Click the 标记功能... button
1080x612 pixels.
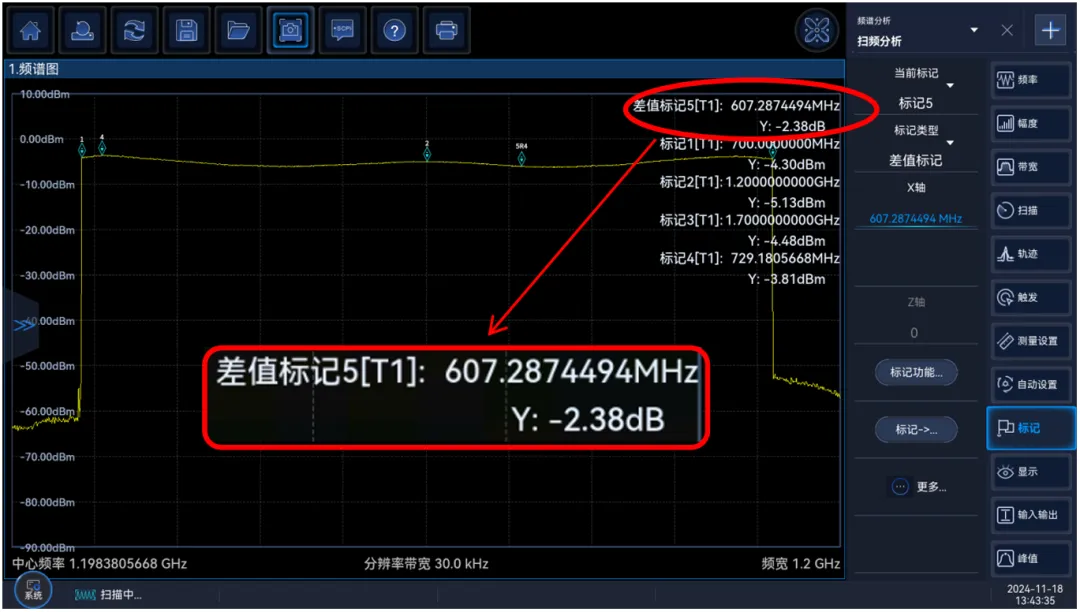tap(915, 373)
